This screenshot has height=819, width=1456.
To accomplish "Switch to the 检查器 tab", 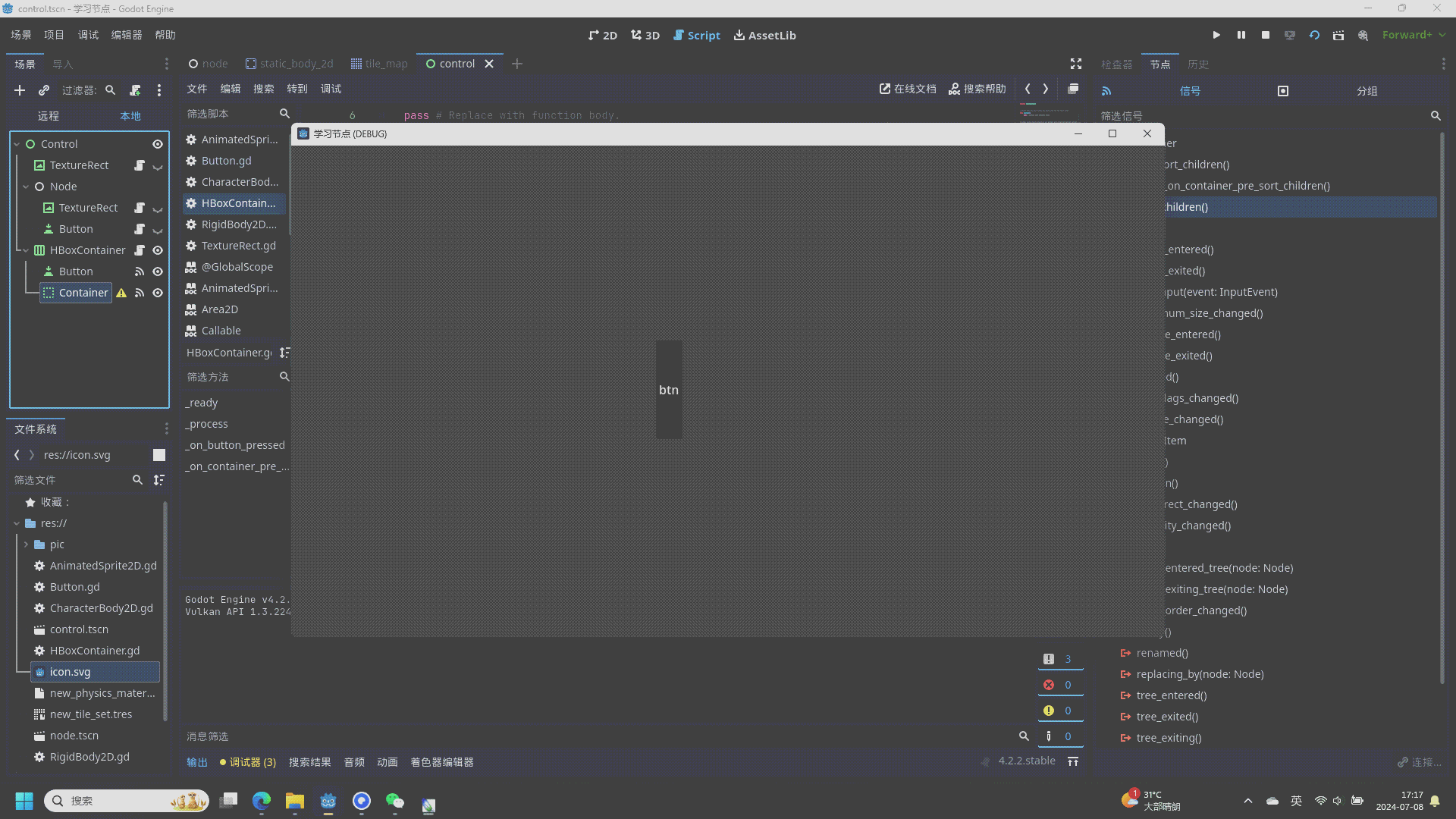I will [1116, 64].
